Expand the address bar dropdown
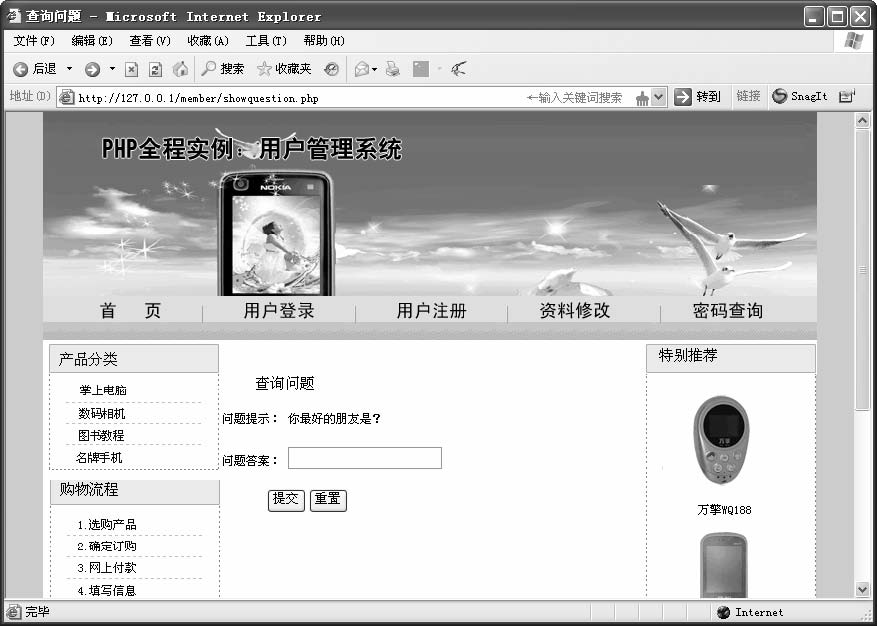 pyautogui.click(x=659, y=97)
